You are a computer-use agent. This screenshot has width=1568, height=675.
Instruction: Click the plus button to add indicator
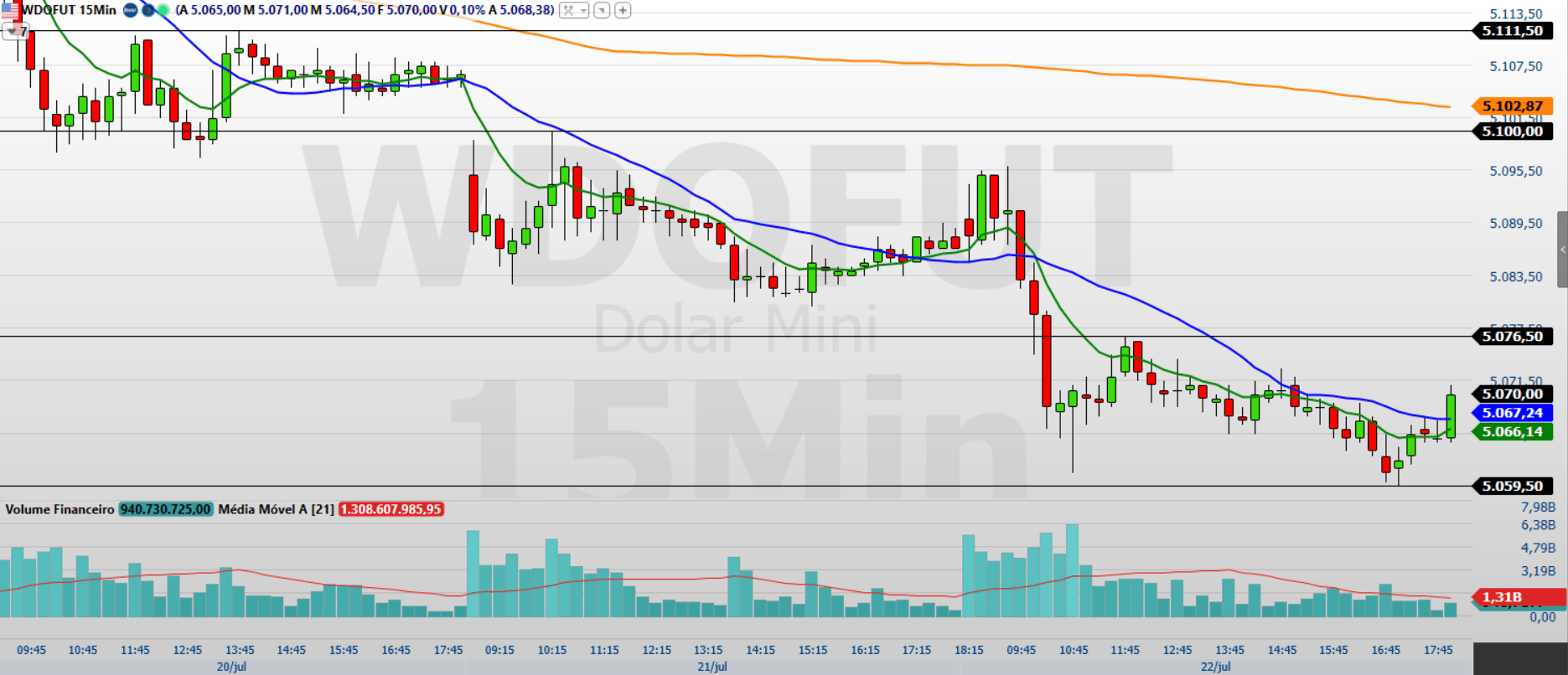click(623, 10)
